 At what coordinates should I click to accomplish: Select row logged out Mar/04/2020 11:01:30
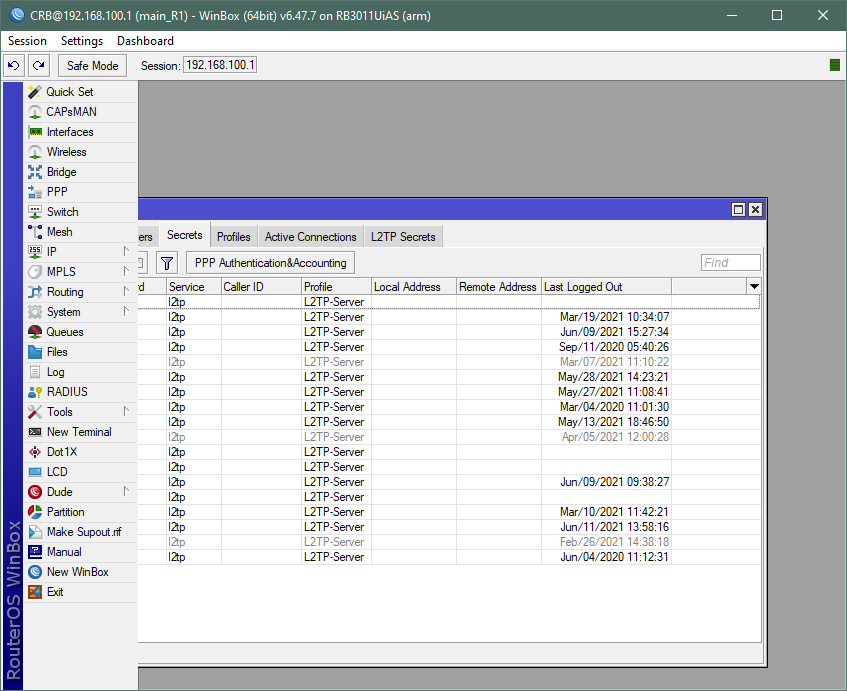point(449,407)
